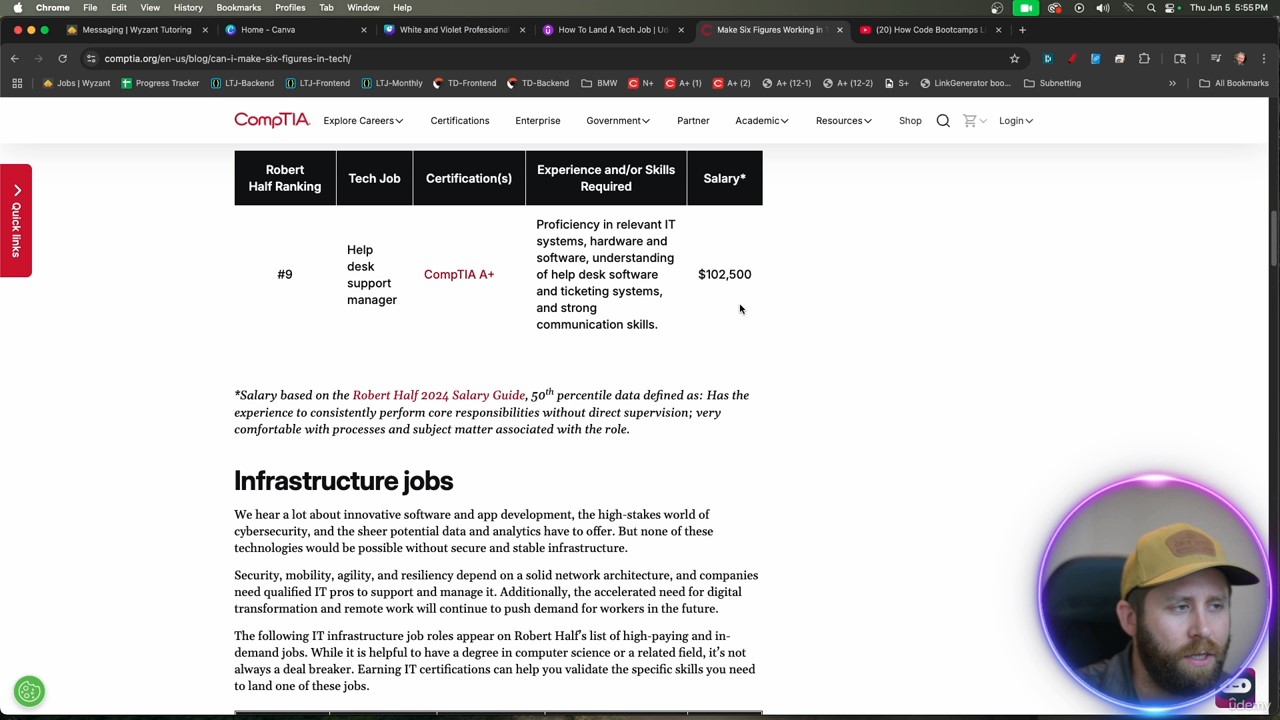Open macOS Spotlight search
Viewport: 1280px width, 720px height.
pyautogui.click(x=1151, y=8)
